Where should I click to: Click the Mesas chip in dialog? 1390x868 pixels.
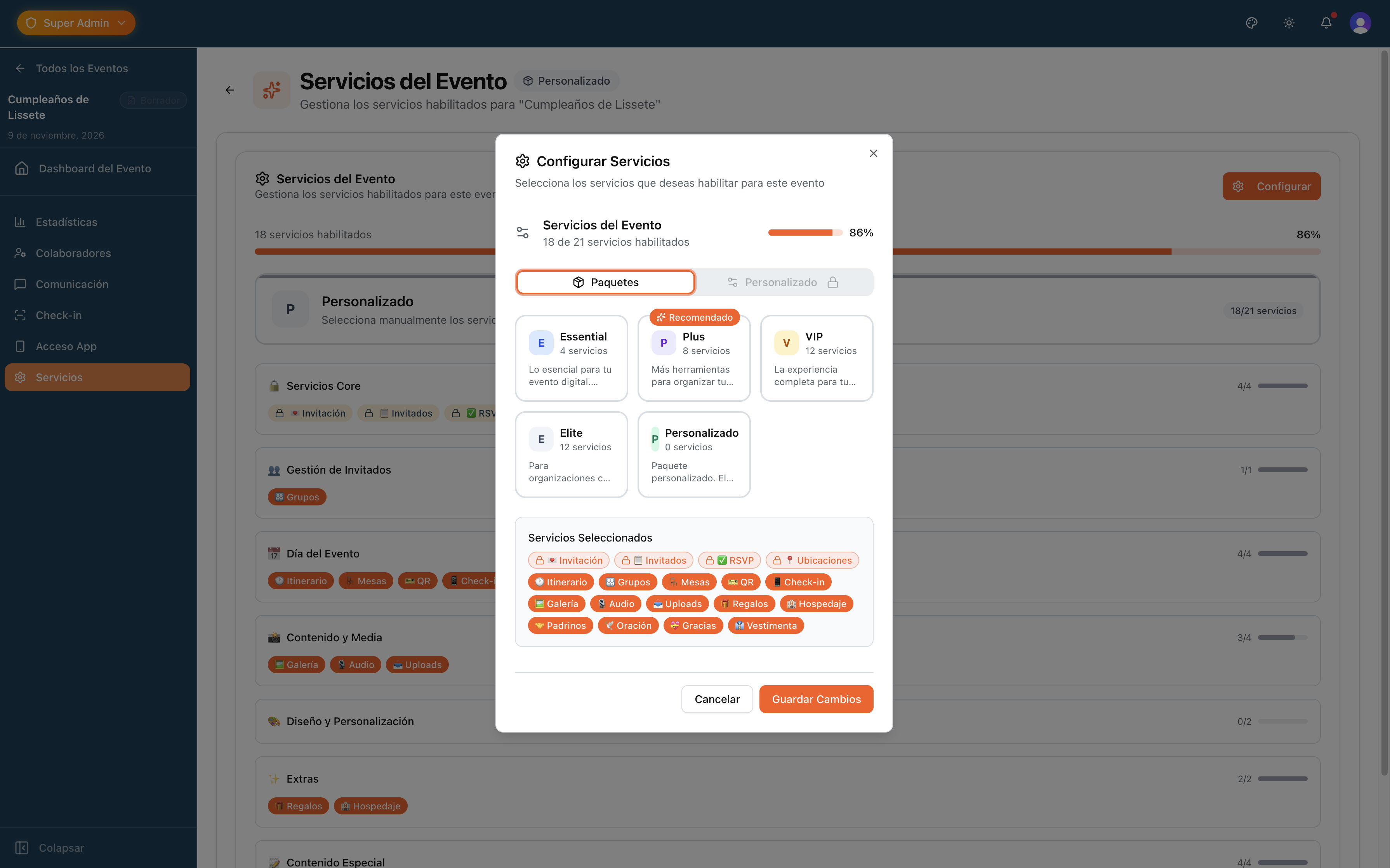point(689,582)
